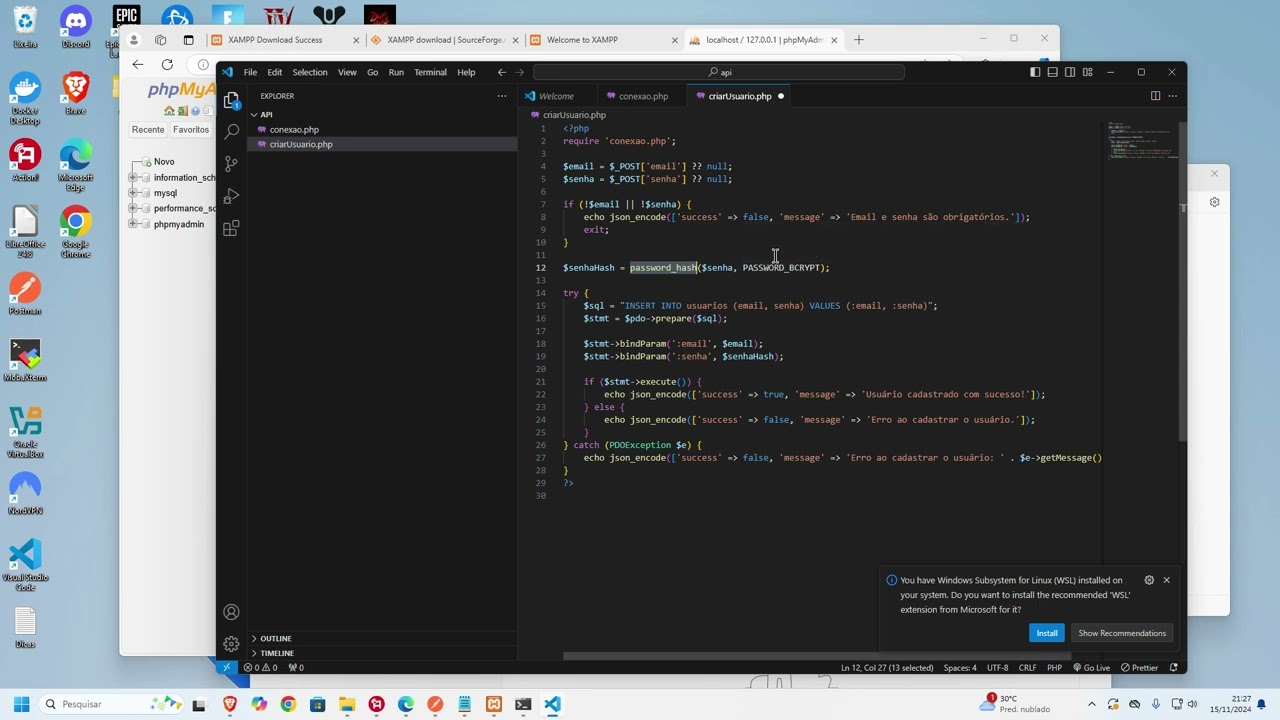Screen dimensions: 1280x720
Task: Open the customize layout icon
Action: (x=1087, y=72)
